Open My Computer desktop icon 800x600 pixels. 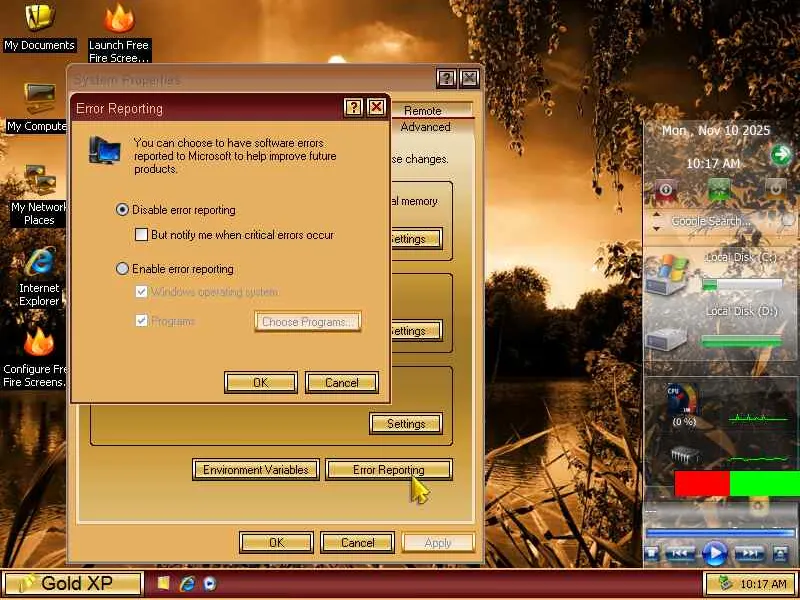(37, 108)
